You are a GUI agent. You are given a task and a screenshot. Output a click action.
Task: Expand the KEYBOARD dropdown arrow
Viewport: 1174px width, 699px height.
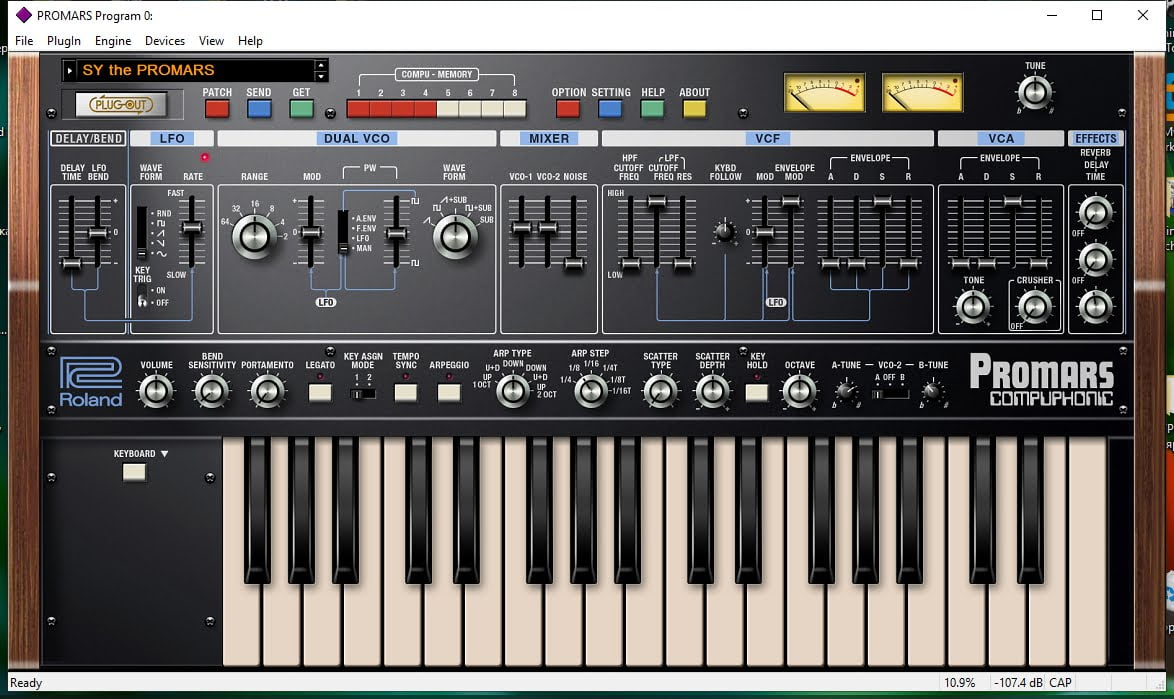click(x=164, y=454)
